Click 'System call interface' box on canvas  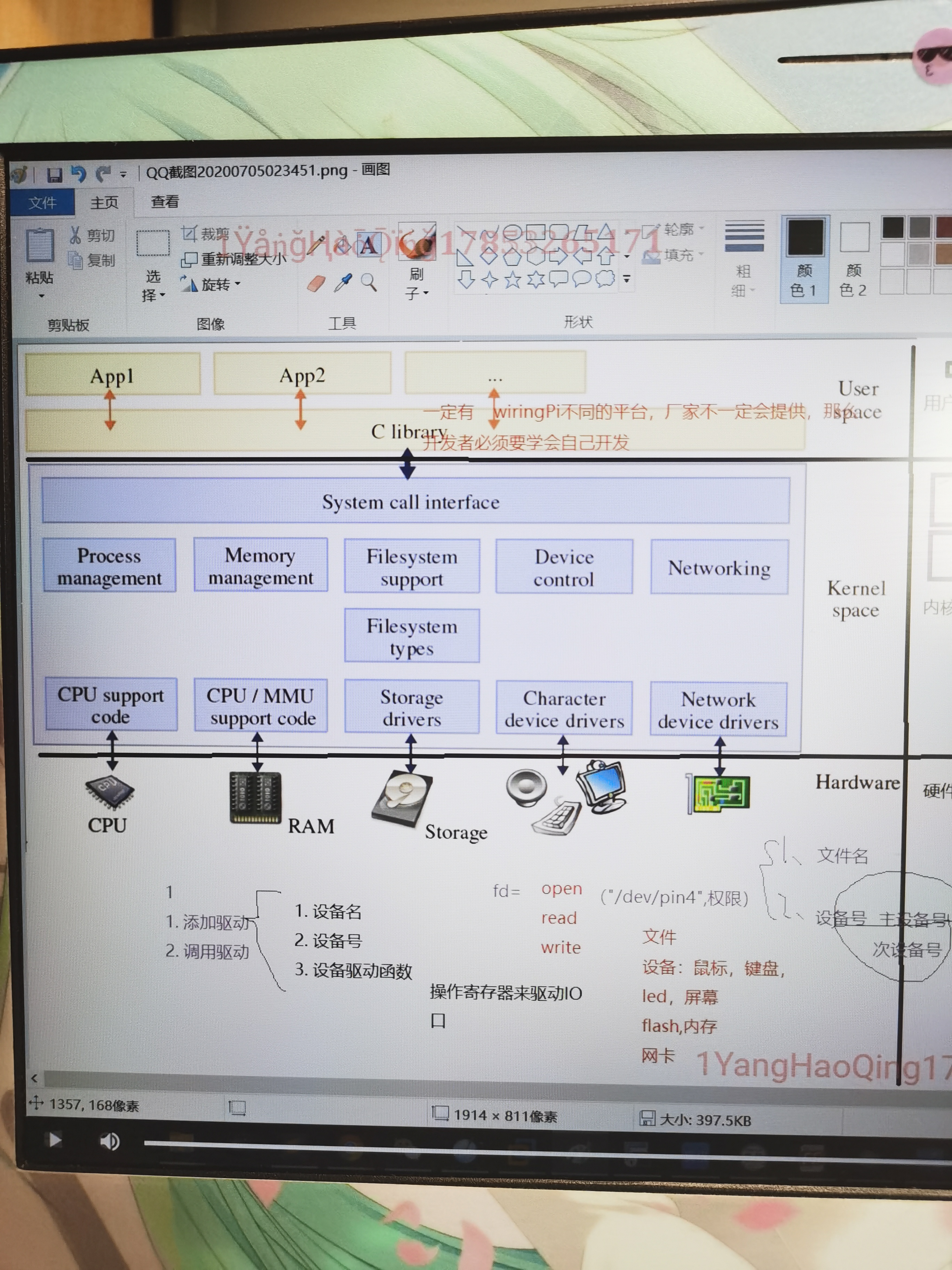click(416, 501)
